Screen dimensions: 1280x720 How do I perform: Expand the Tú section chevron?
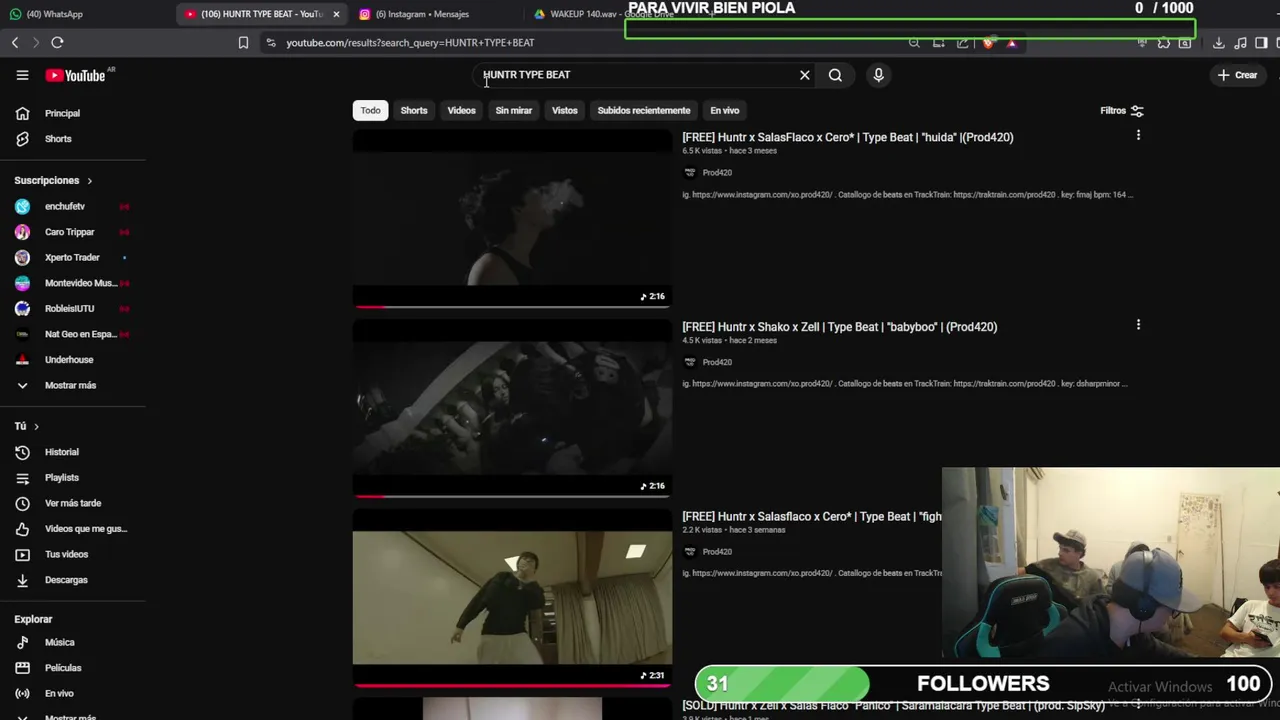[36, 427]
